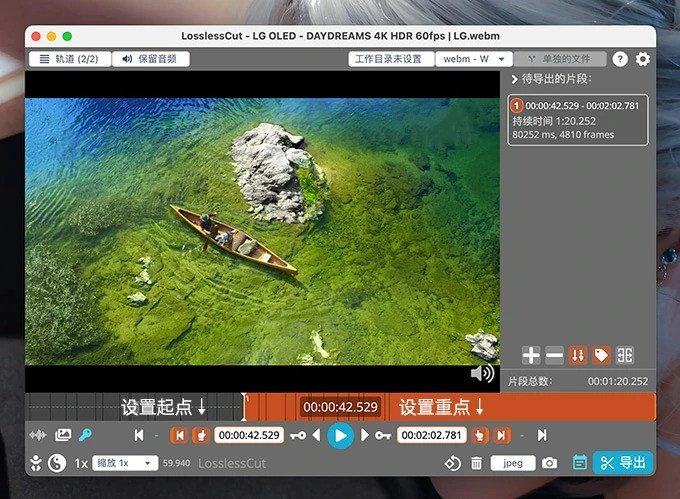
Task: Click the 59.940 frame rate value
Action: [x=177, y=463]
